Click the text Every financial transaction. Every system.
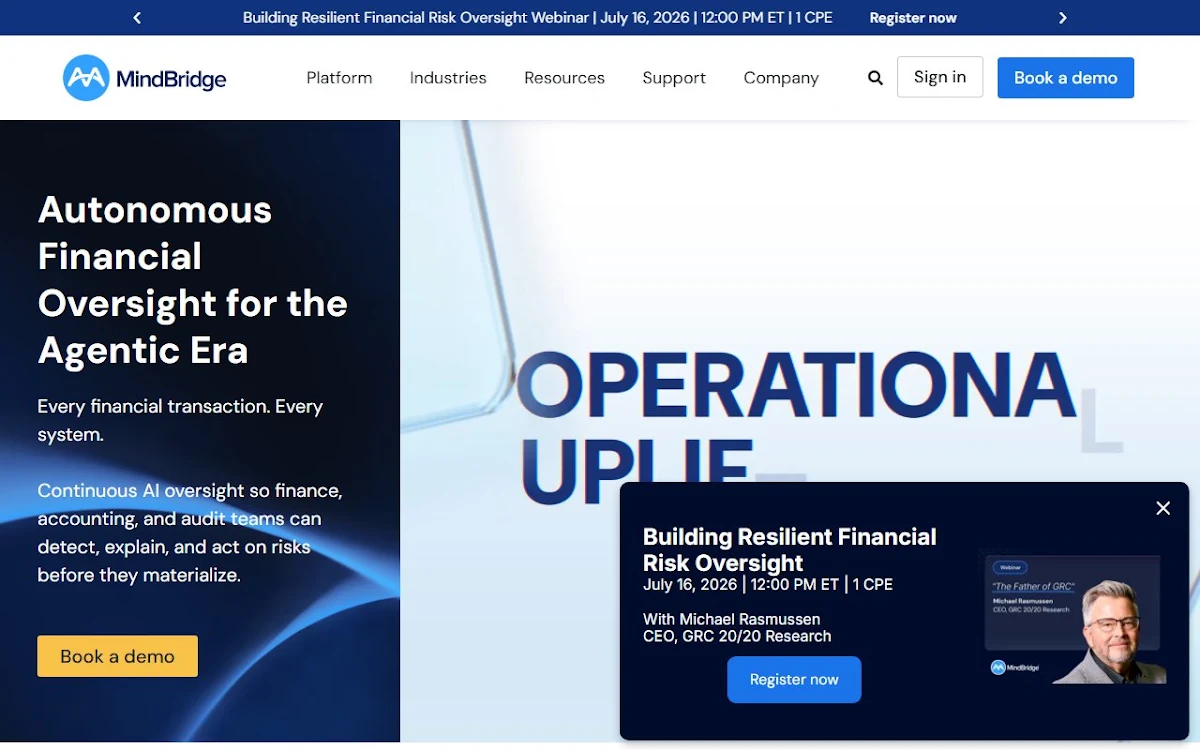This screenshot has height=750, width=1200. click(x=180, y=420)
